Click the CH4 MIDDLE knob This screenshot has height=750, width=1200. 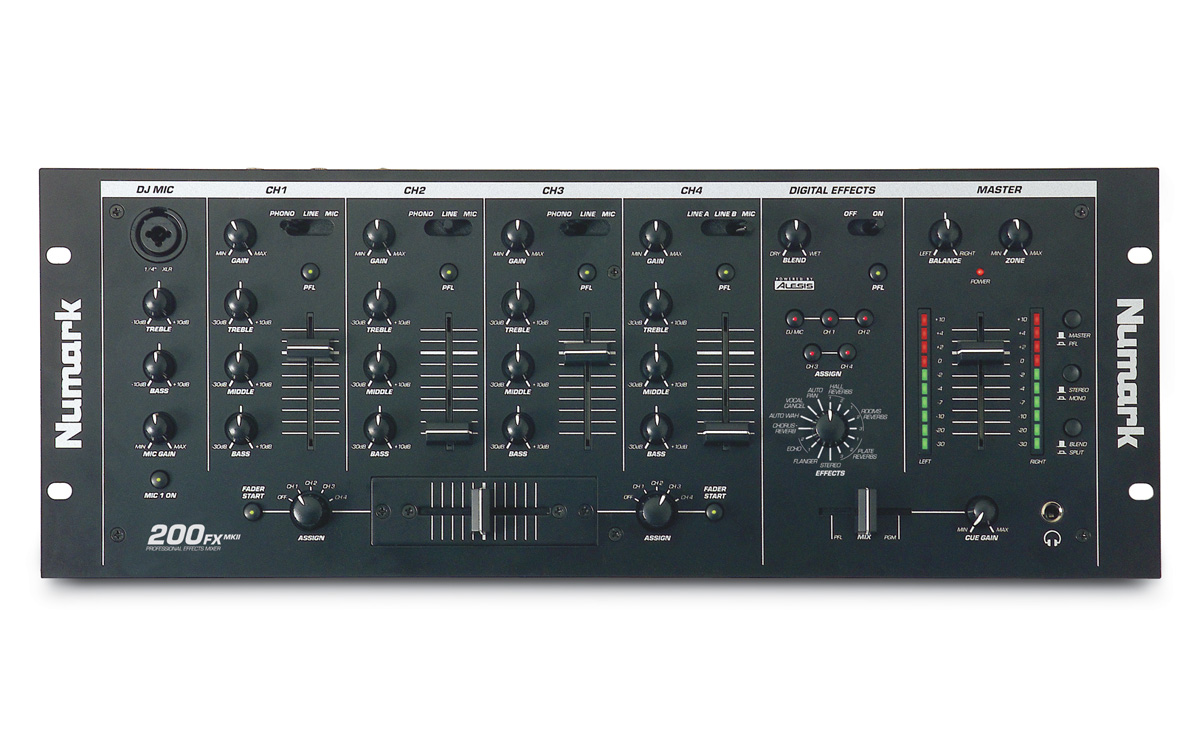(x=656, y=364)
